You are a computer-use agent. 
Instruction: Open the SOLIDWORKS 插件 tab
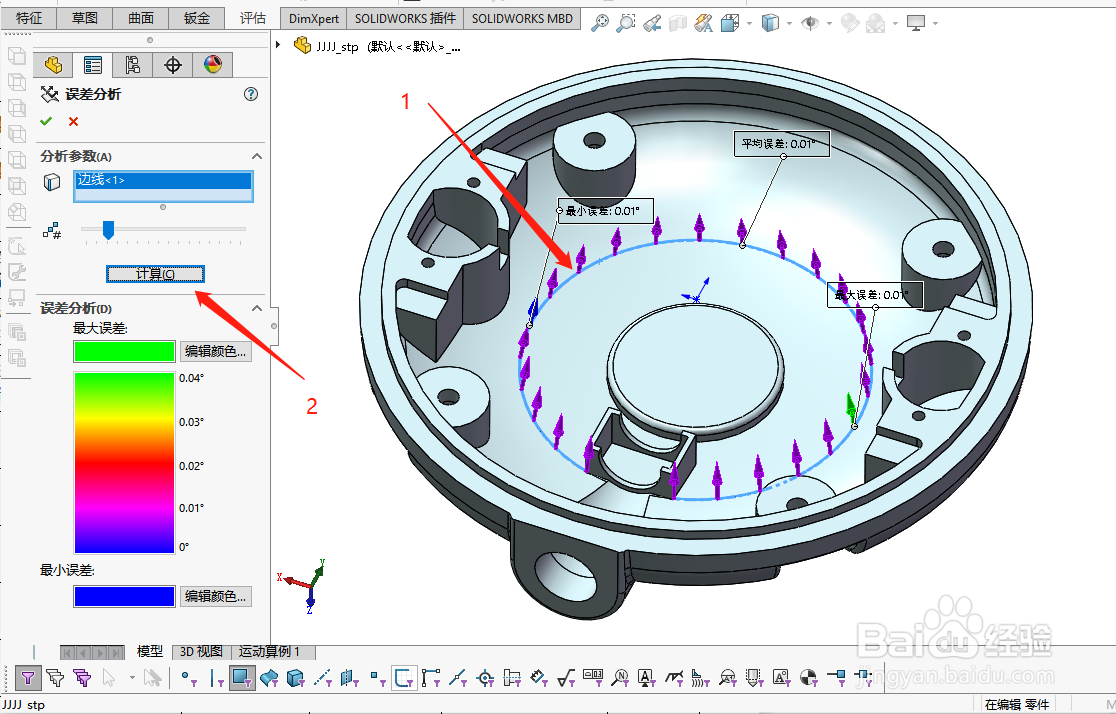(x=405, y=19)
